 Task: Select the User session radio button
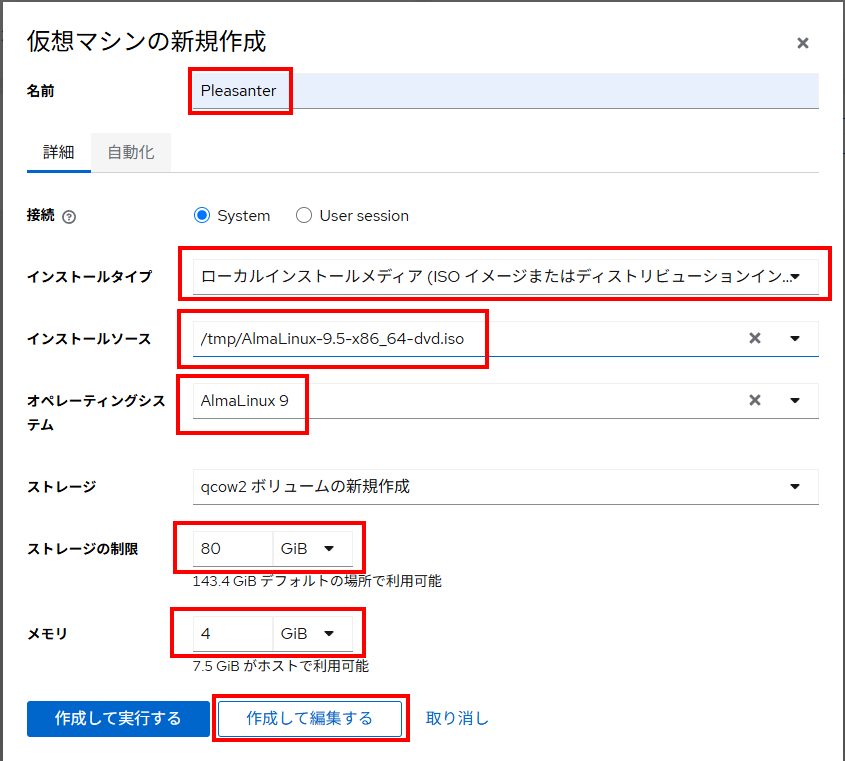[304, 215]
